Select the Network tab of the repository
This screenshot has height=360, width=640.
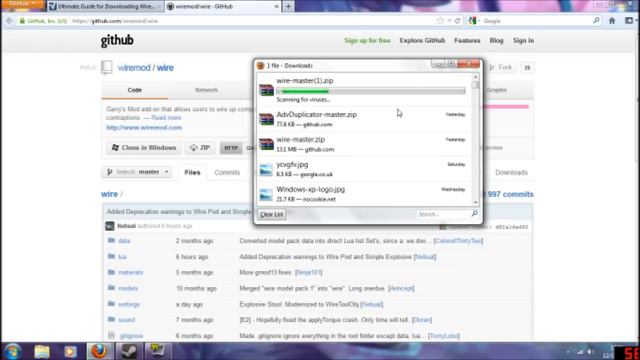point(206,90)
